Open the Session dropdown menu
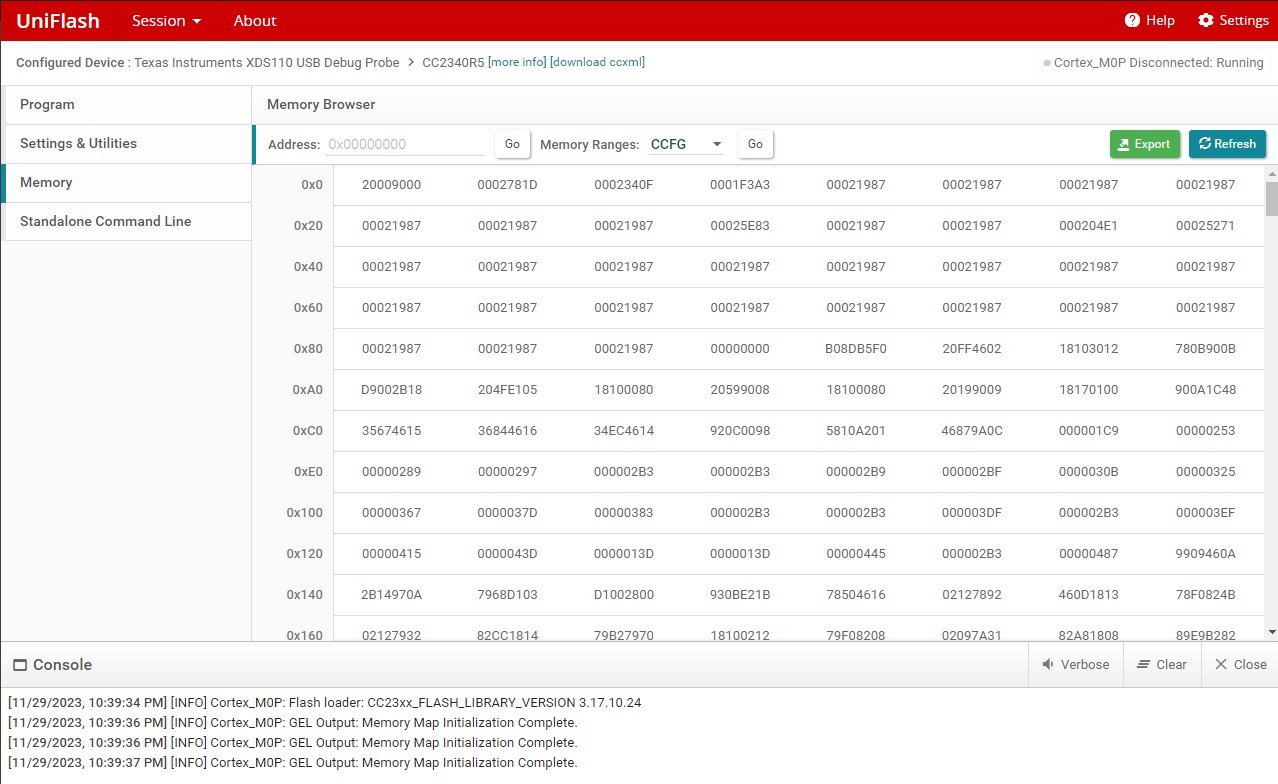 coord(166,21)
